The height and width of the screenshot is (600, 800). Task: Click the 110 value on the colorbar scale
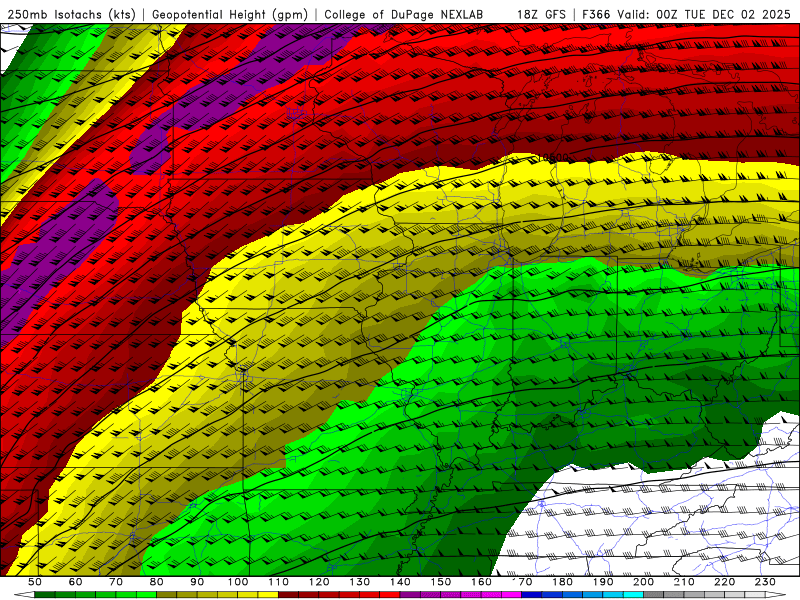coord(279,582)
